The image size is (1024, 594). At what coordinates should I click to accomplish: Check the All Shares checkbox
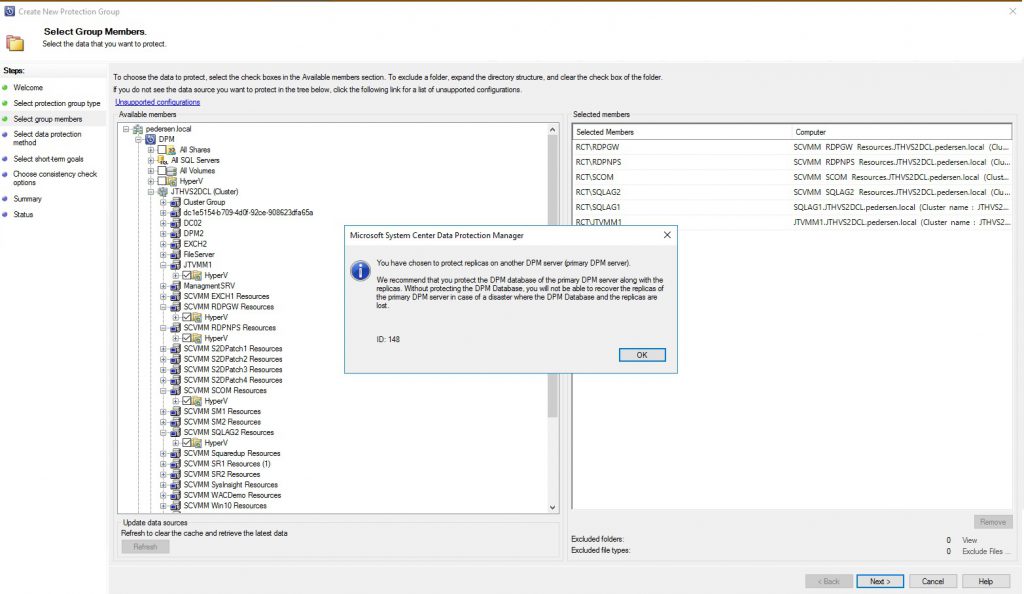161,150
